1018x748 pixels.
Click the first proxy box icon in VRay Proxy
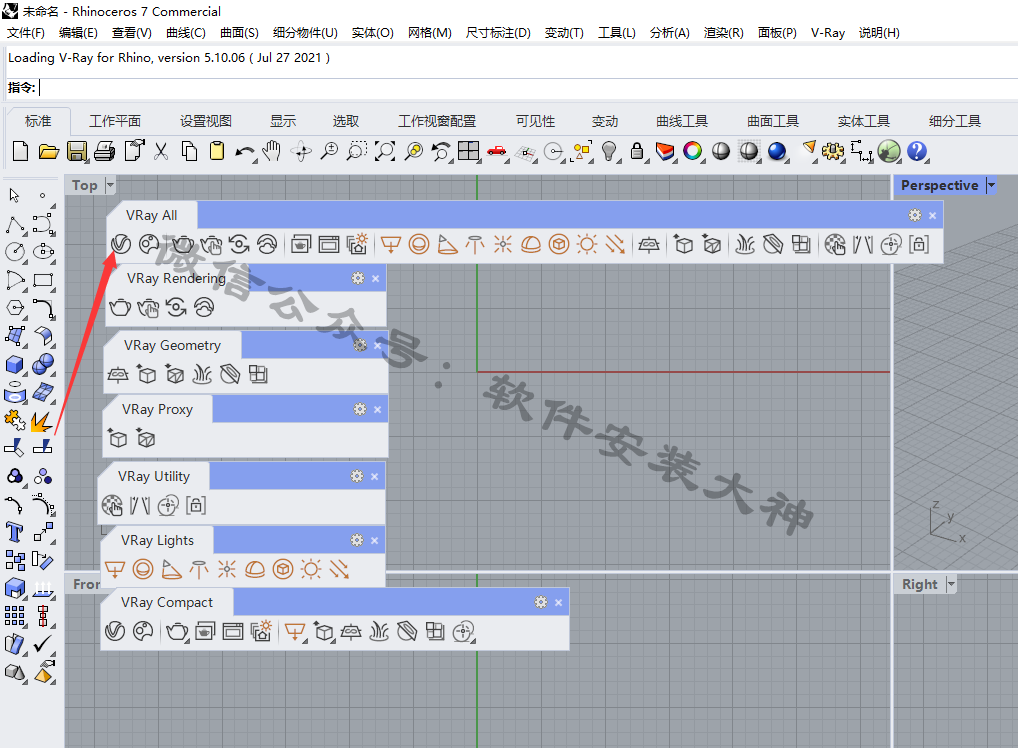[x=118, y=438]
